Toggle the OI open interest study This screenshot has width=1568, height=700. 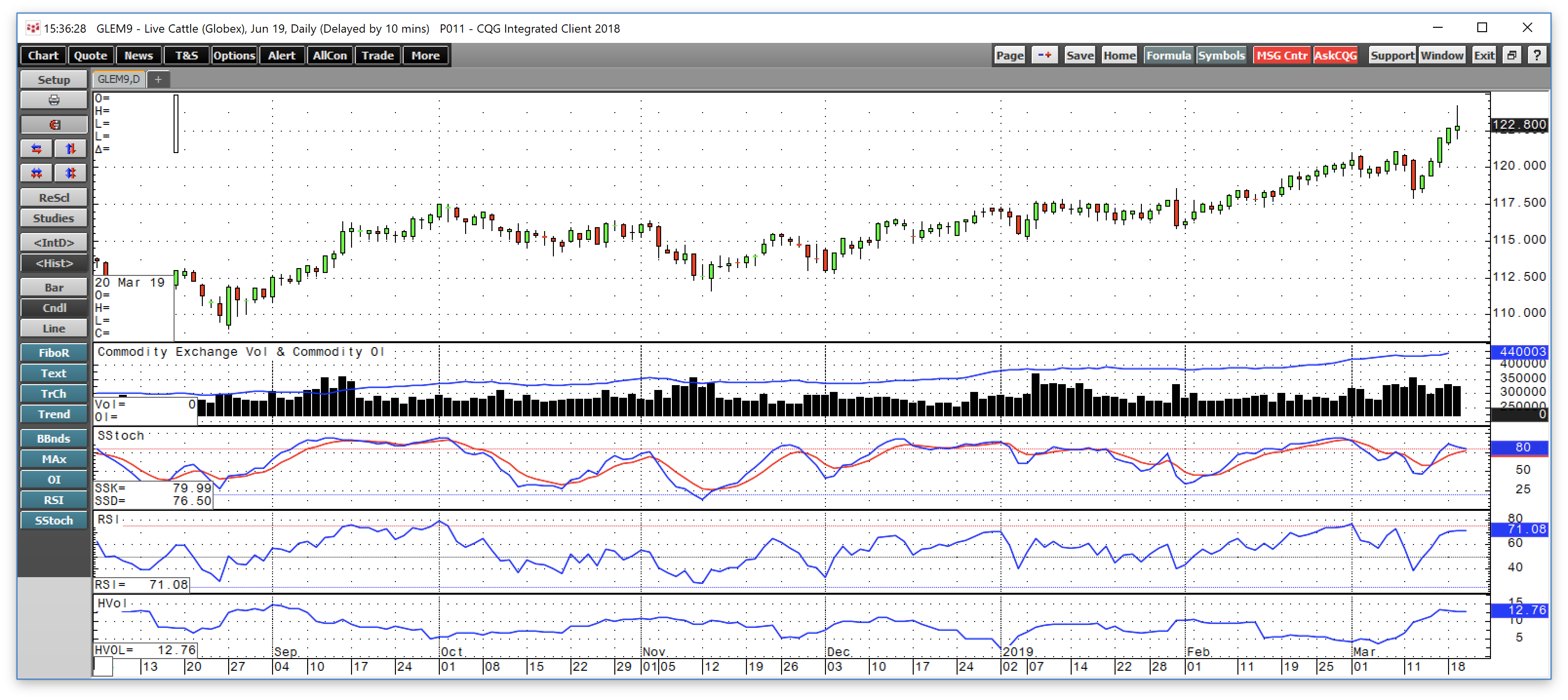pyautogui.click(x=54, y=480)
